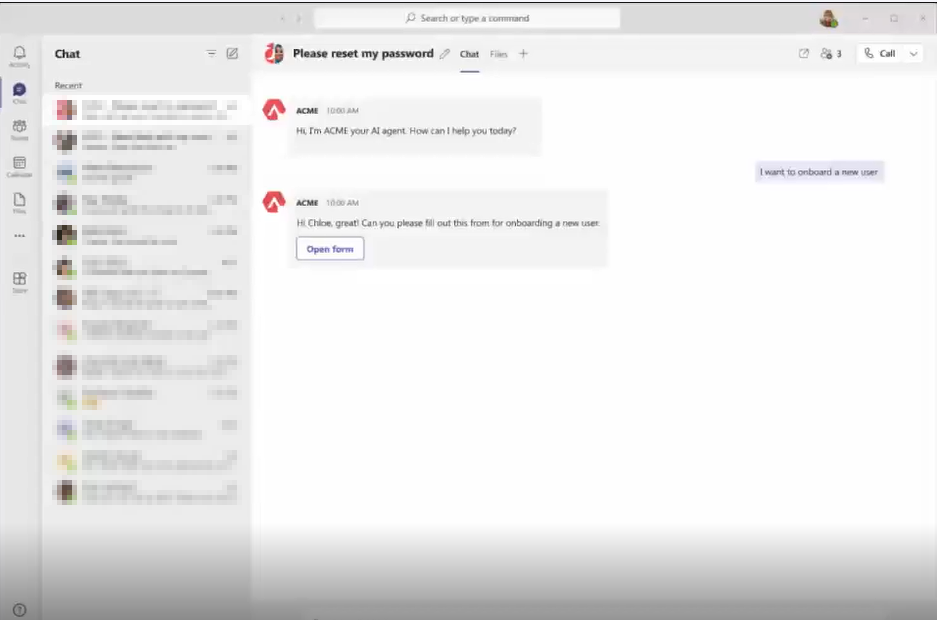Image resolution: width=937 pixels, height=620 pixels.
Task: Click the Search or type a command box
Action: tap(467, 18)
